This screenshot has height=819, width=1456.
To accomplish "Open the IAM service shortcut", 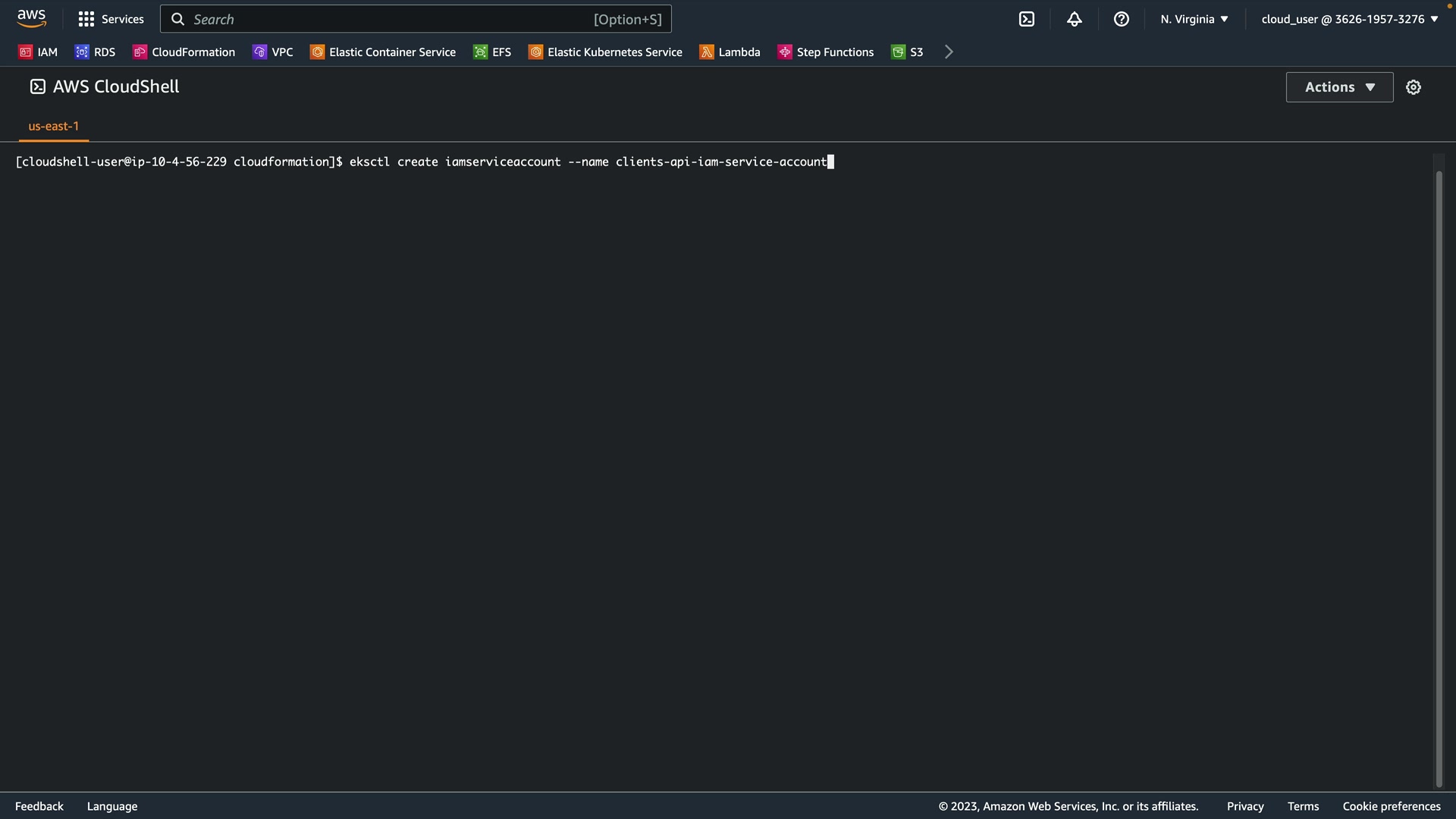I will click(38, 52).
